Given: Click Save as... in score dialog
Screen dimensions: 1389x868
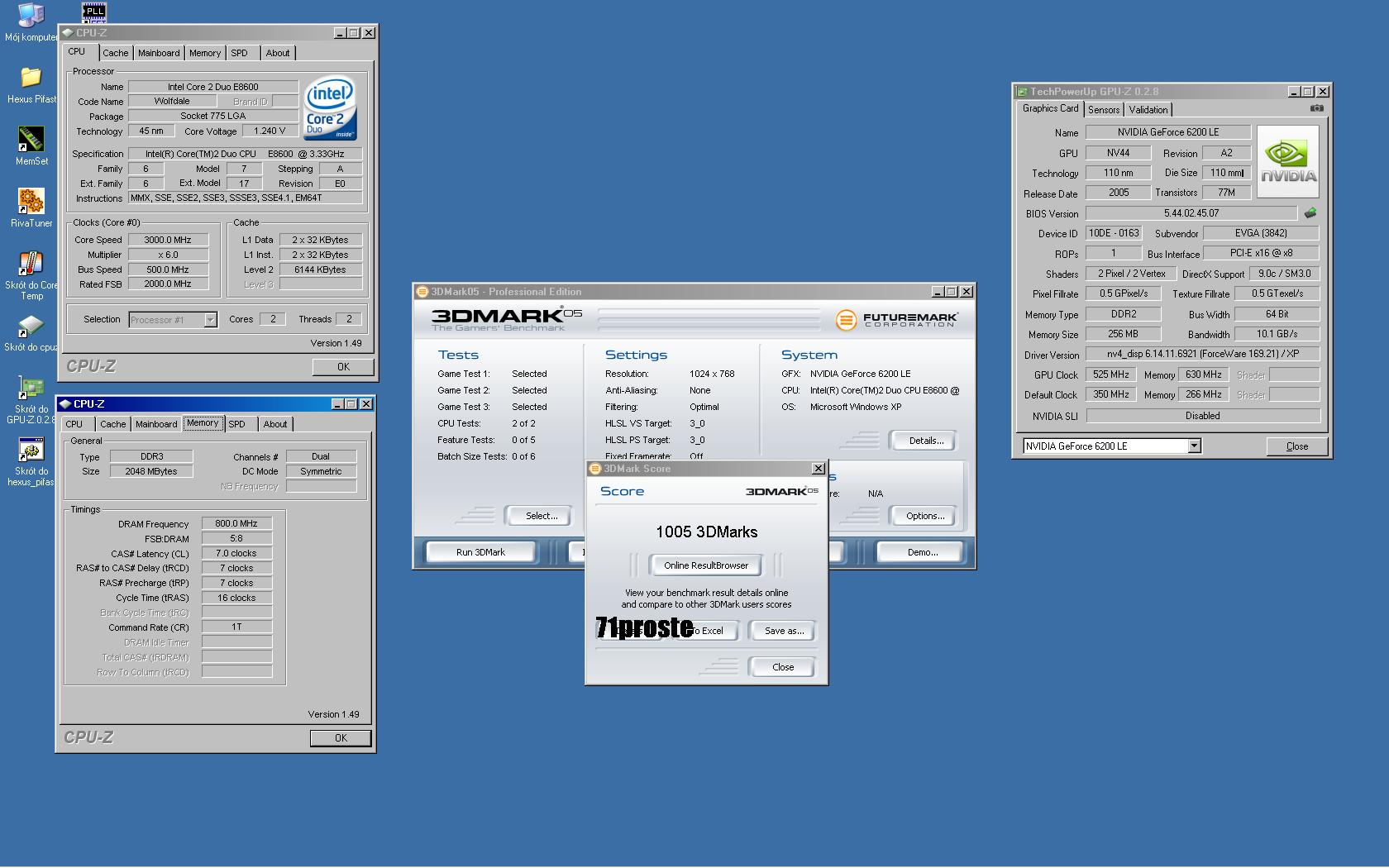Looking at the screenshot, I should pyautogui.click(x=784, y=631).
